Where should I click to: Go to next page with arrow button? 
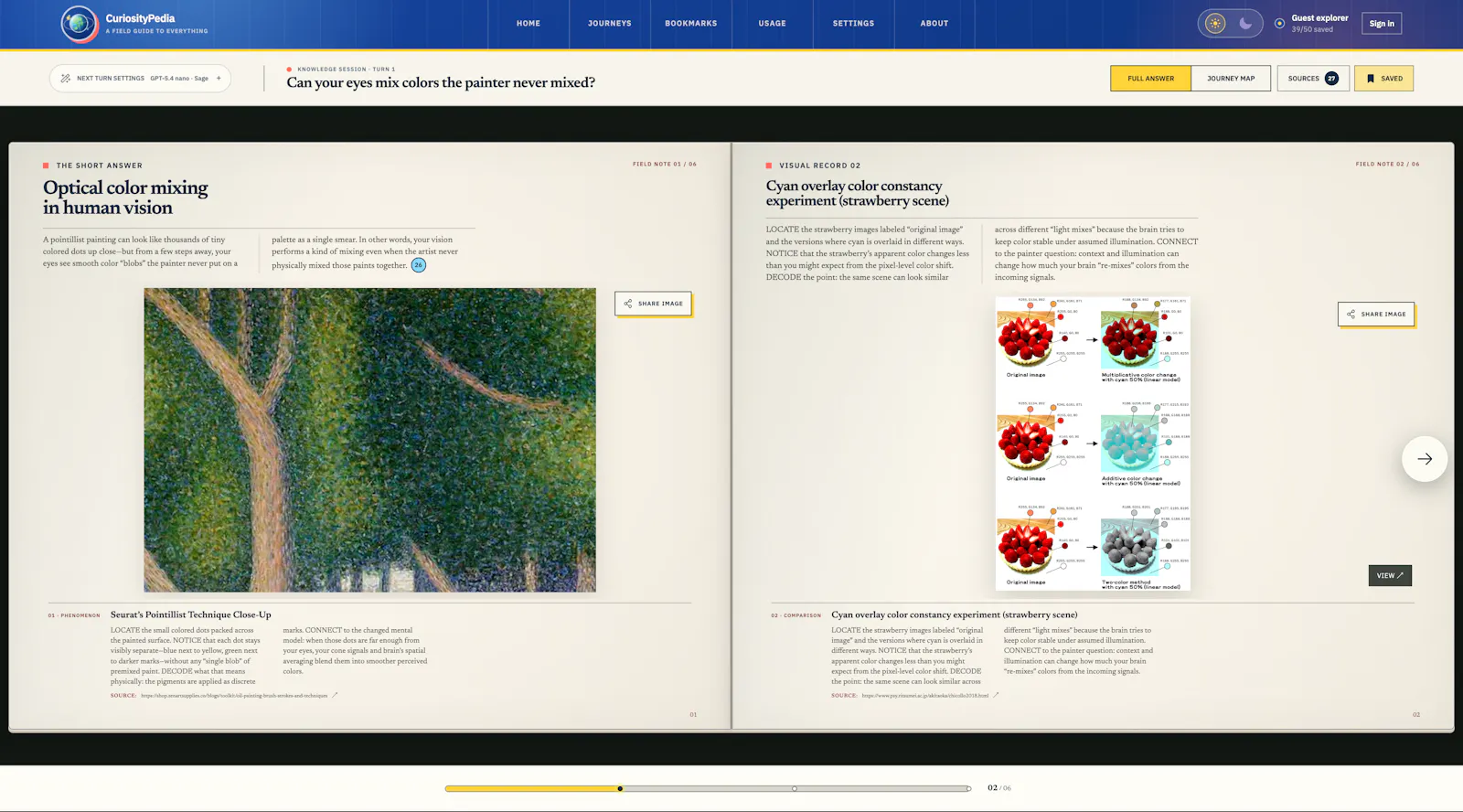[1425, 459]
